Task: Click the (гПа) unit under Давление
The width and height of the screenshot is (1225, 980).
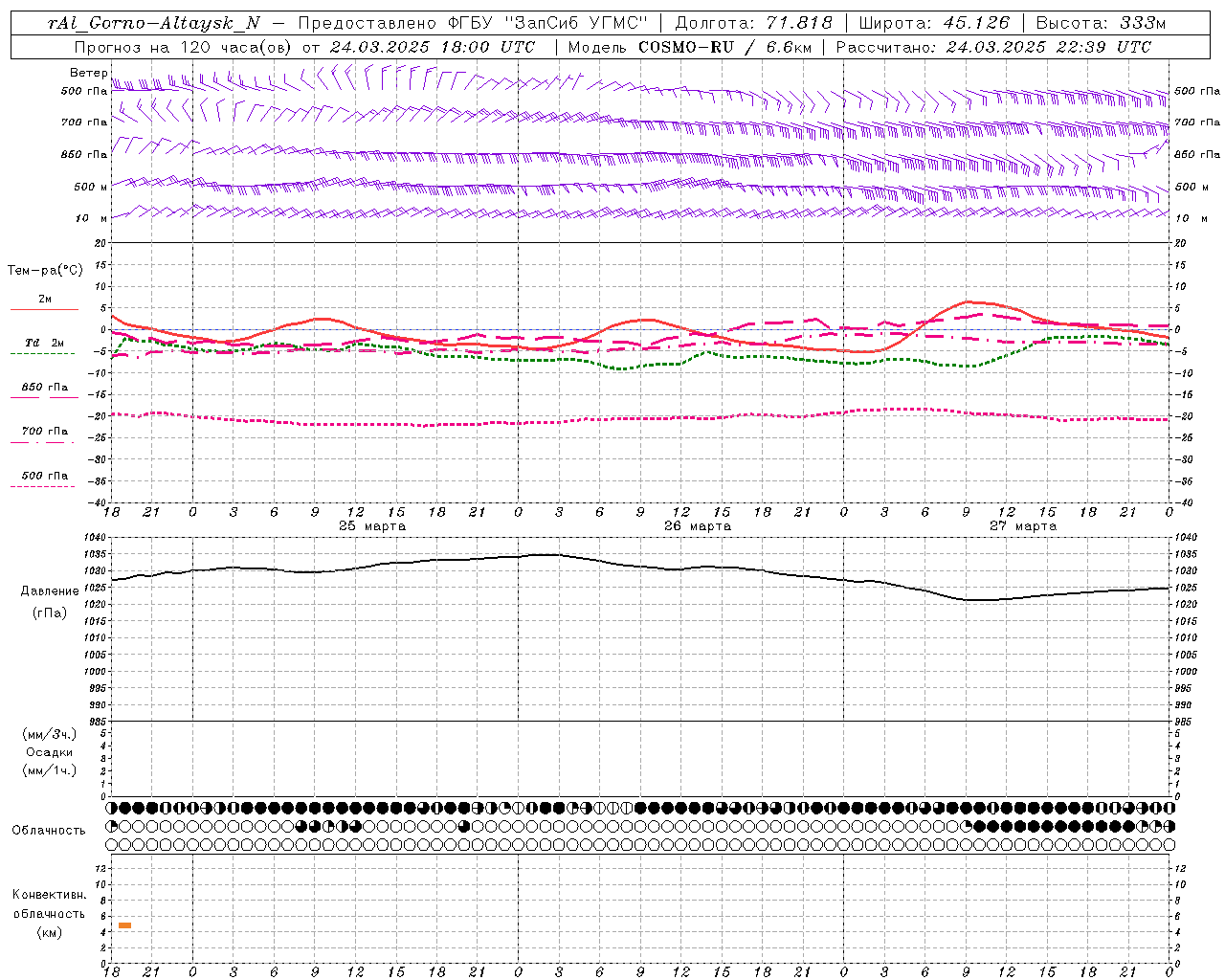Action: pyautogui.click(x=50, y=612)
